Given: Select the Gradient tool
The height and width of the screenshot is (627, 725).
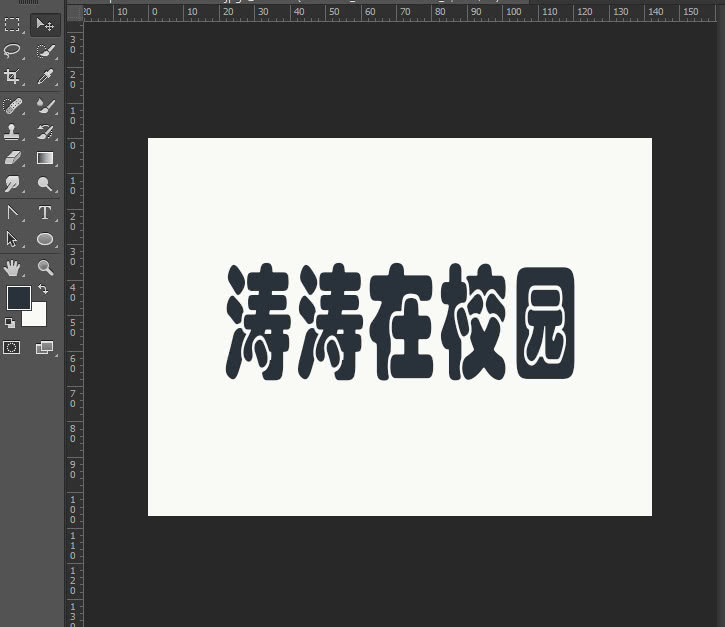Looking at the screenshot, I should (x=45, y=158).
